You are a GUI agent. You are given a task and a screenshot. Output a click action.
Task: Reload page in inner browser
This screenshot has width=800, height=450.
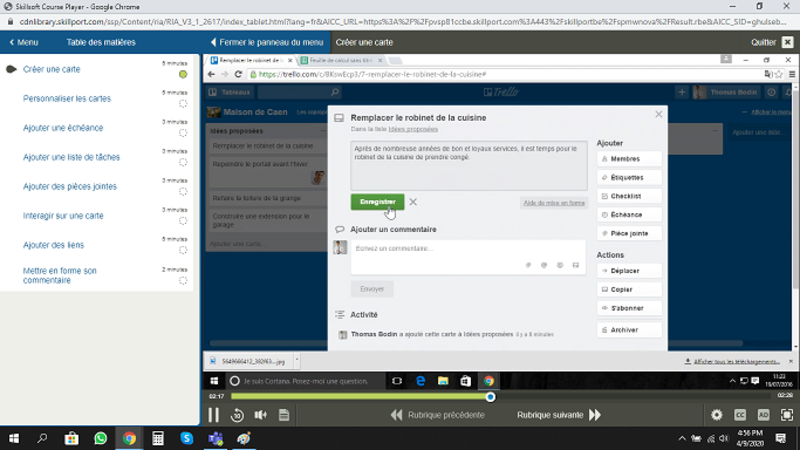(x=238, y=74)
